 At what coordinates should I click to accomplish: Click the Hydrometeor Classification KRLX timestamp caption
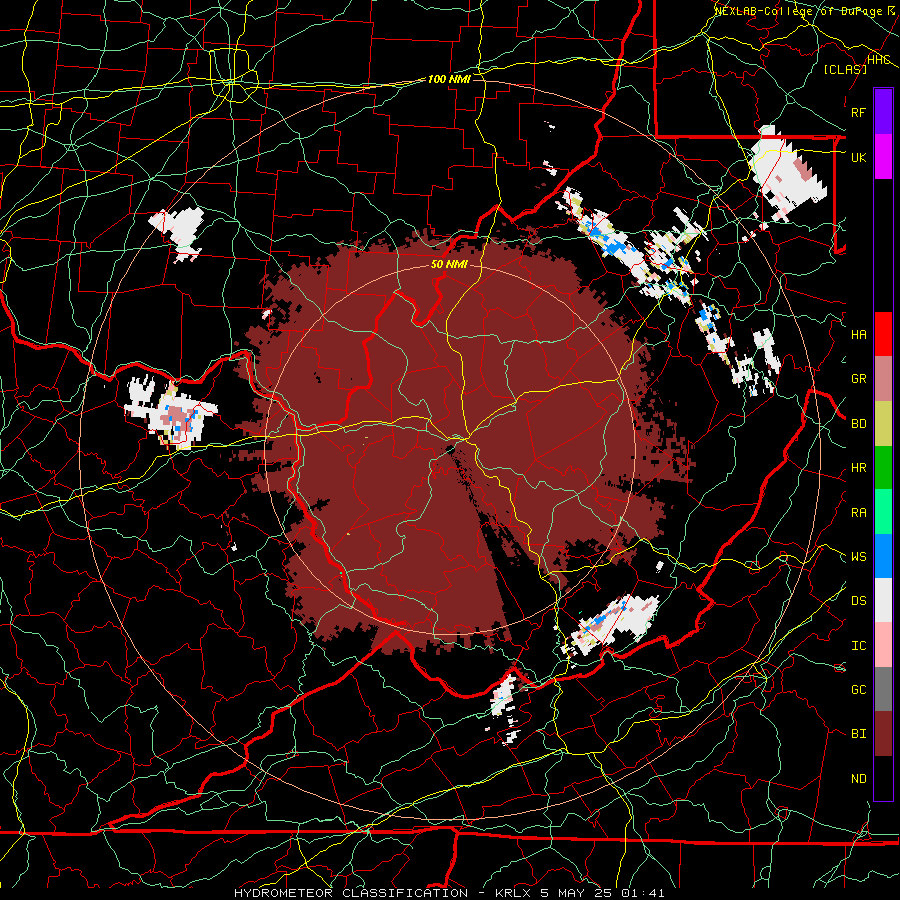(449, 893)
